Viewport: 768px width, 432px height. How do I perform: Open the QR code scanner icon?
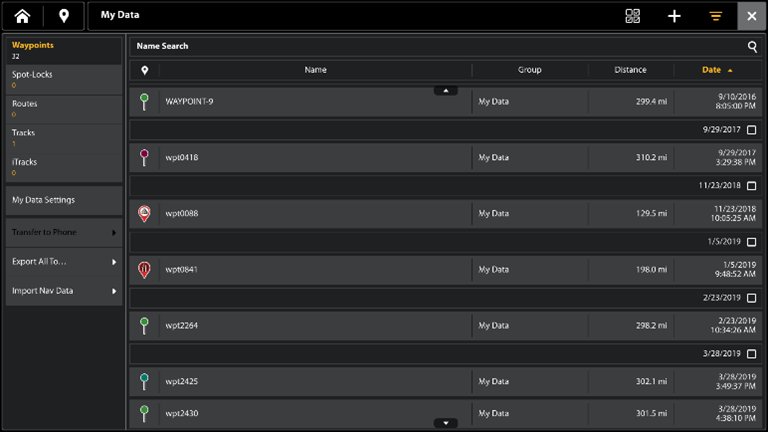pyautogui.click(x=632, y=16)
